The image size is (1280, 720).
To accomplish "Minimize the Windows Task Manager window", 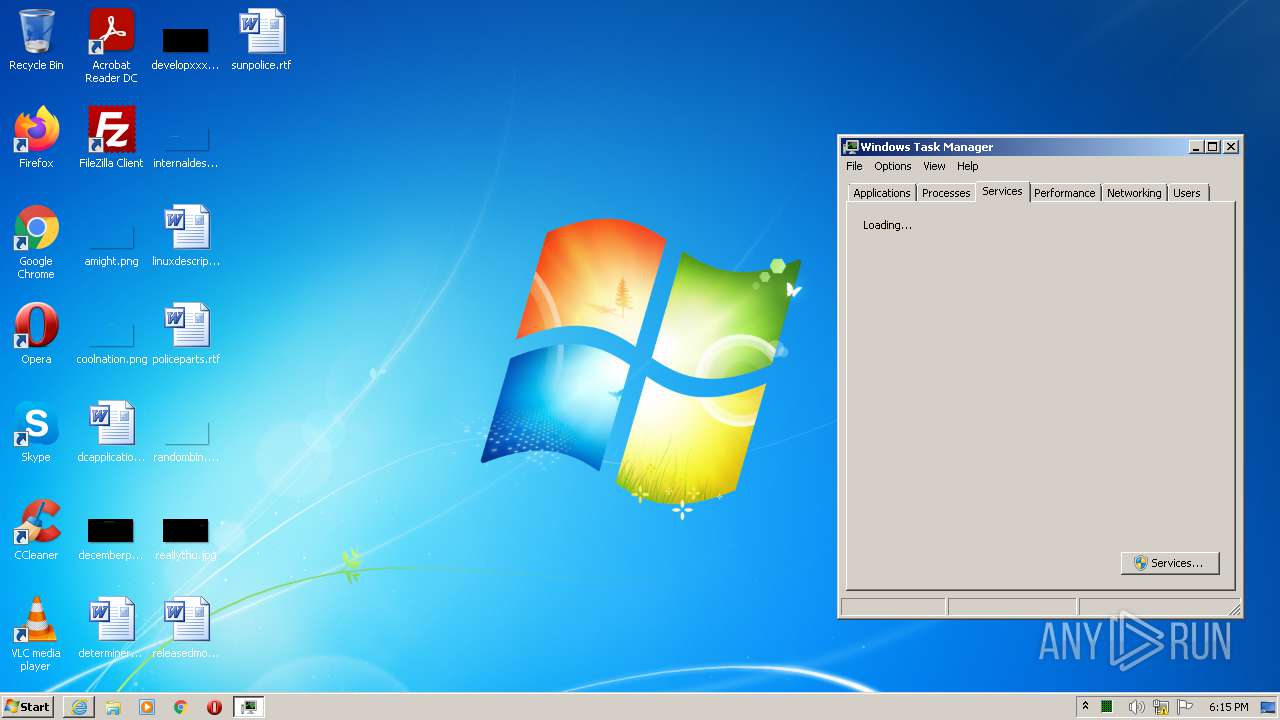I will [x=1196, y=147].
